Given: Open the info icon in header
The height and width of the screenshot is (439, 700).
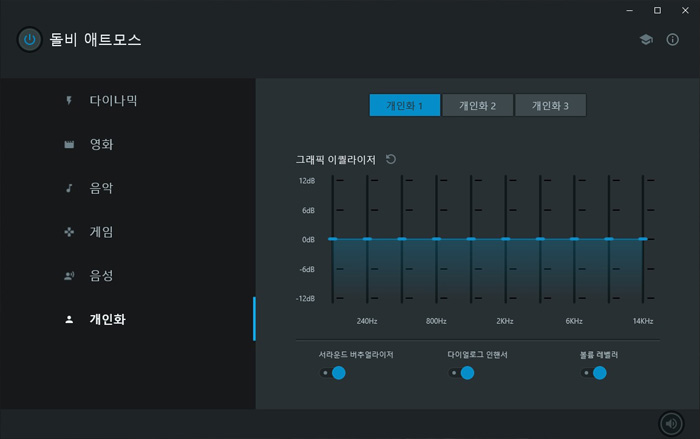Looking at the screenshot, I should pos(672,39).
